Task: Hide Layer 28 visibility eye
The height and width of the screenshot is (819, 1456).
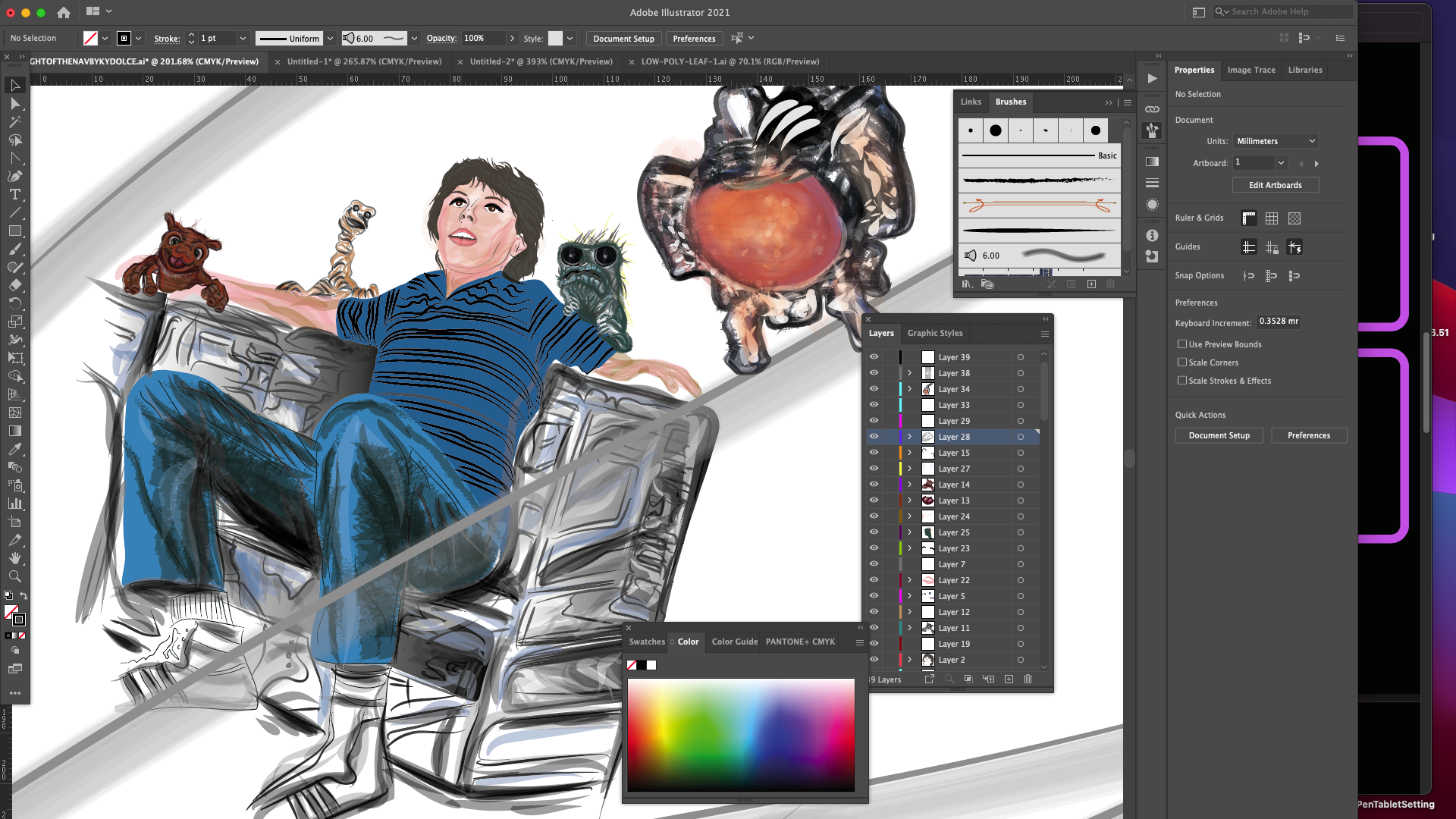Action: click(874, 436)
